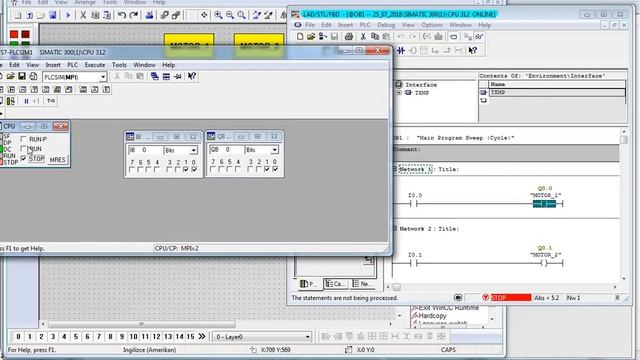The width and height of the screenshot is (640, 360).
Task: Click cascade windows icon in PLCSIM
Action: [154, 76]
